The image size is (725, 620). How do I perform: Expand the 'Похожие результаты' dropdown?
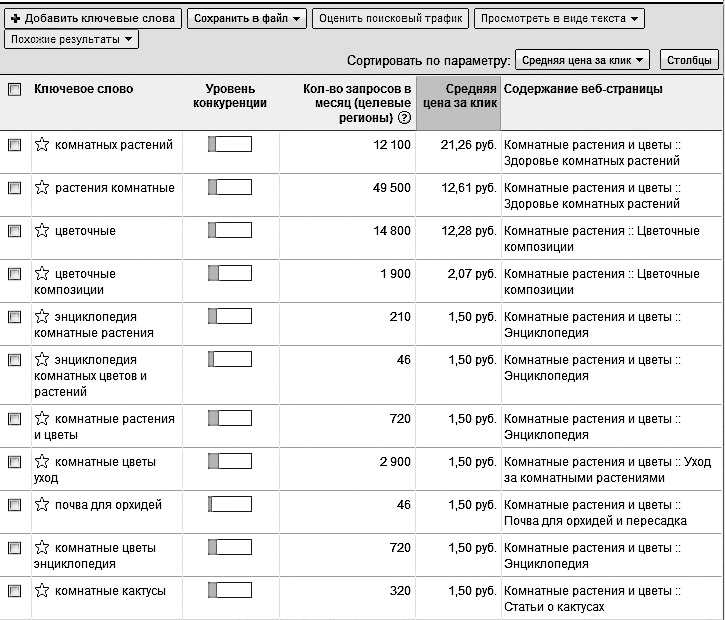[x=71, y=39]
